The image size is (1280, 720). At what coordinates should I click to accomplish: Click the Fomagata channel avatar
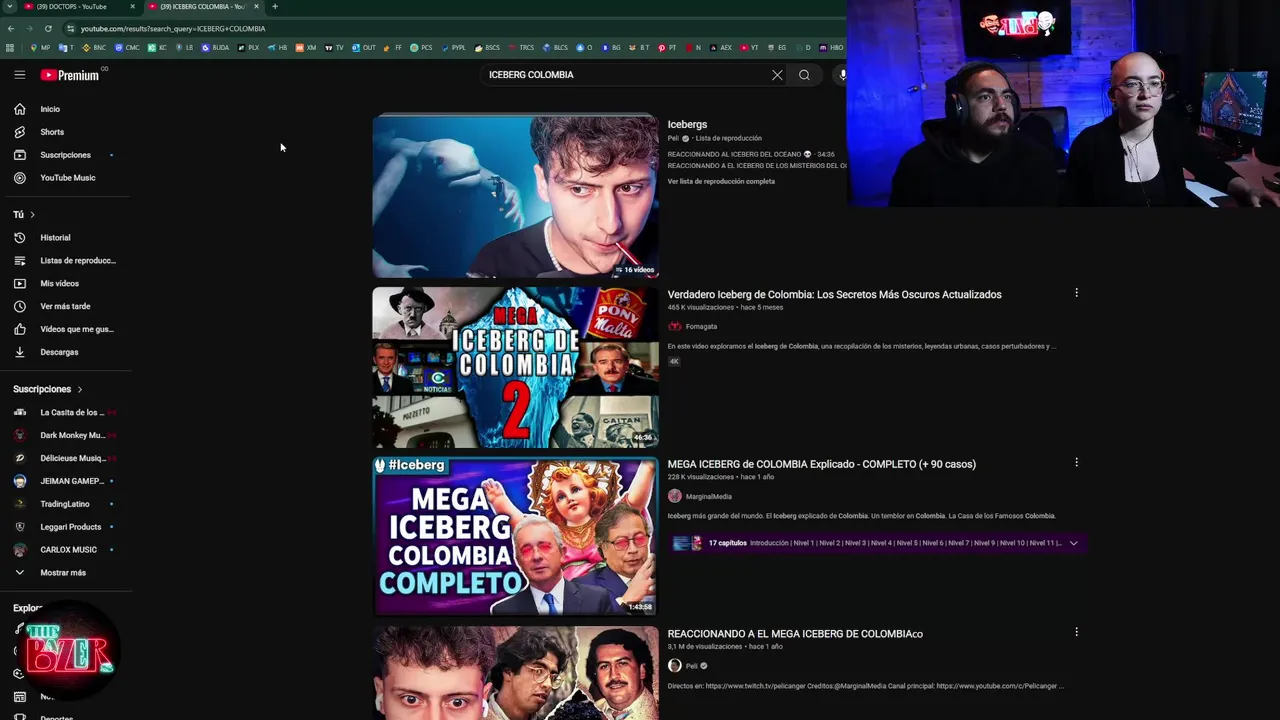coord(675,326)
